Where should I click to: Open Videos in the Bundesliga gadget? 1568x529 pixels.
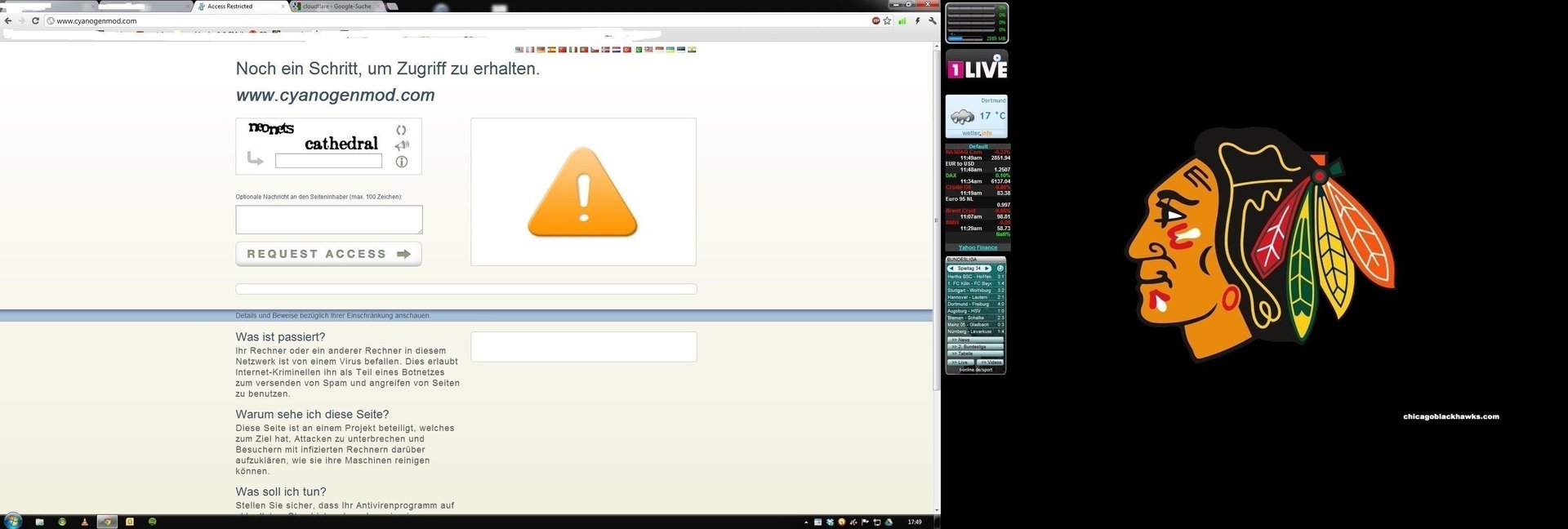(x=991, y=362)
